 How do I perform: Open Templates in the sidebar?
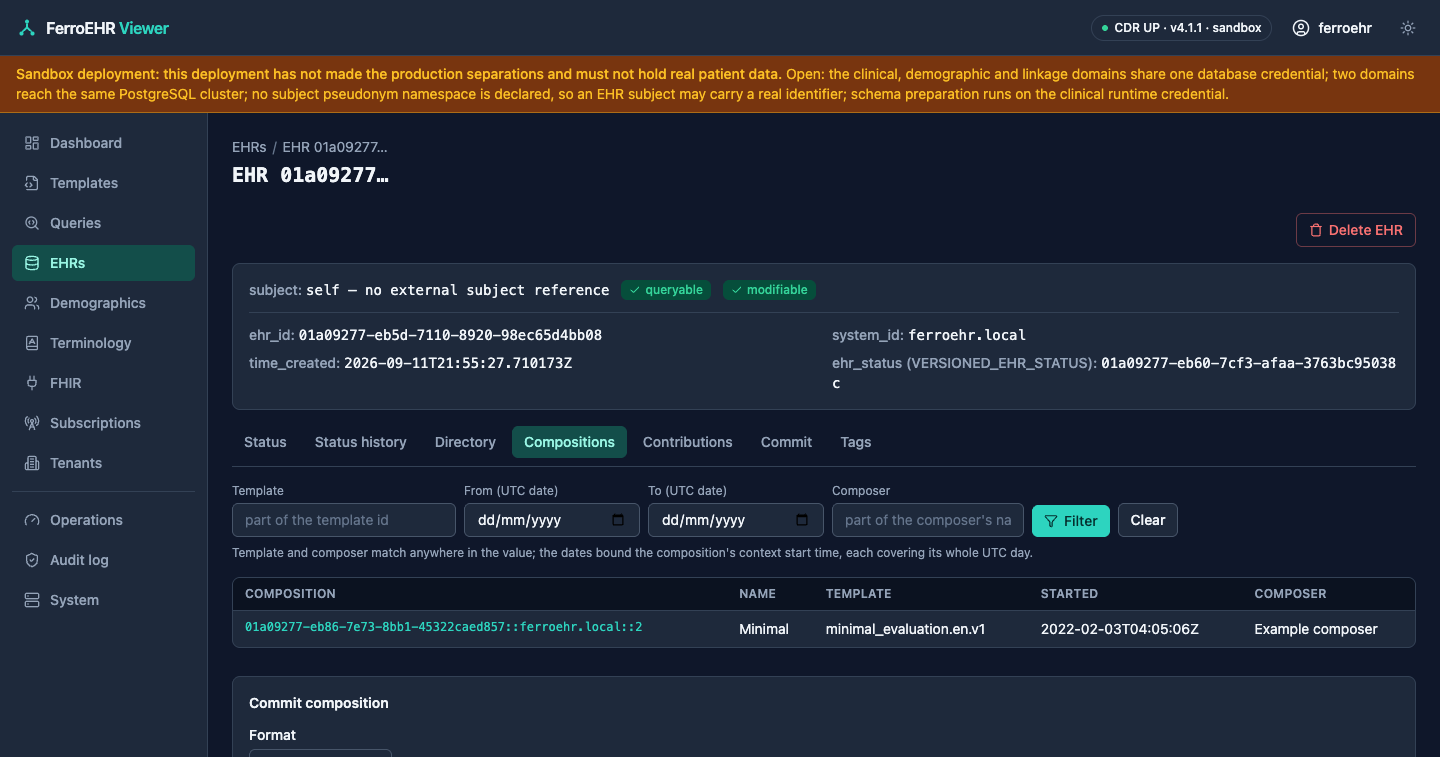[103, 183]
